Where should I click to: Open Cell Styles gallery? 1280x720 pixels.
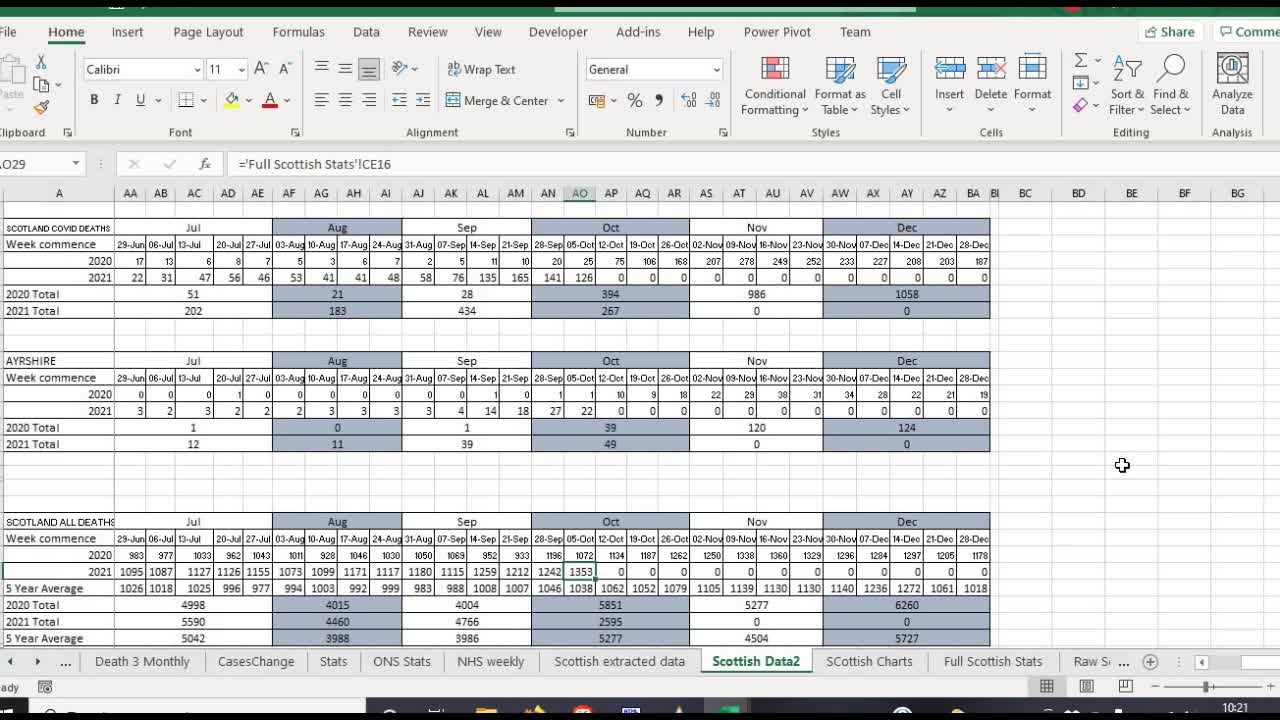click(890, 86)
